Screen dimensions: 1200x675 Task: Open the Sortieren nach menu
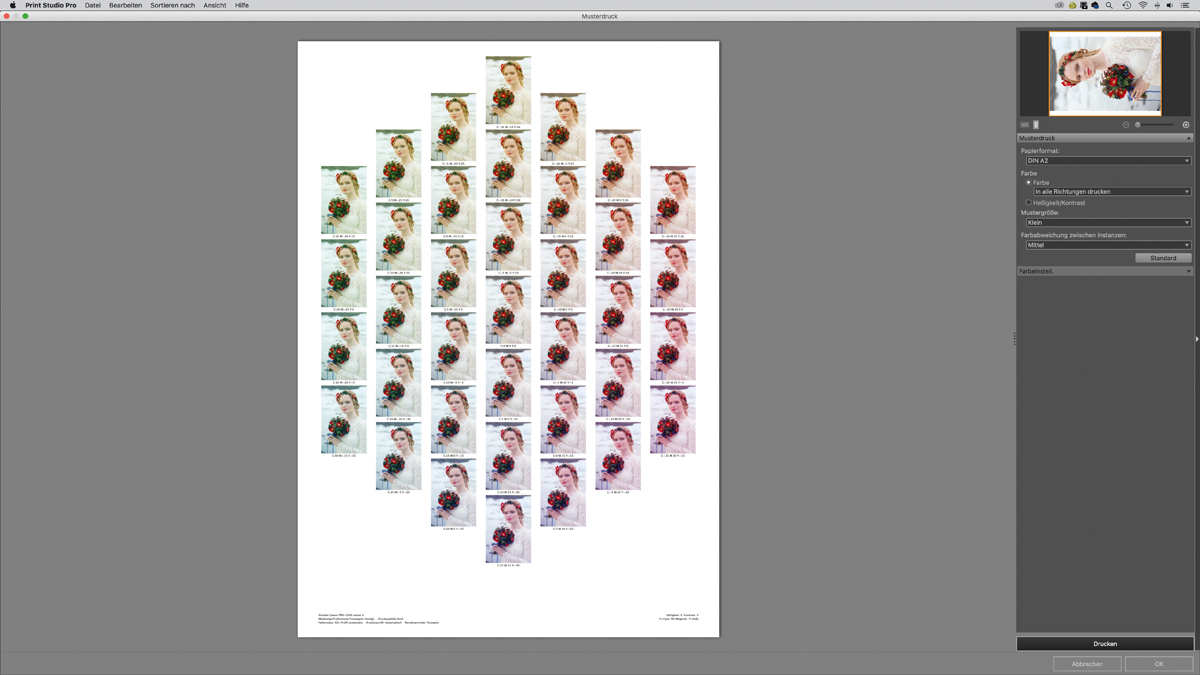click(x=172, y=5)
